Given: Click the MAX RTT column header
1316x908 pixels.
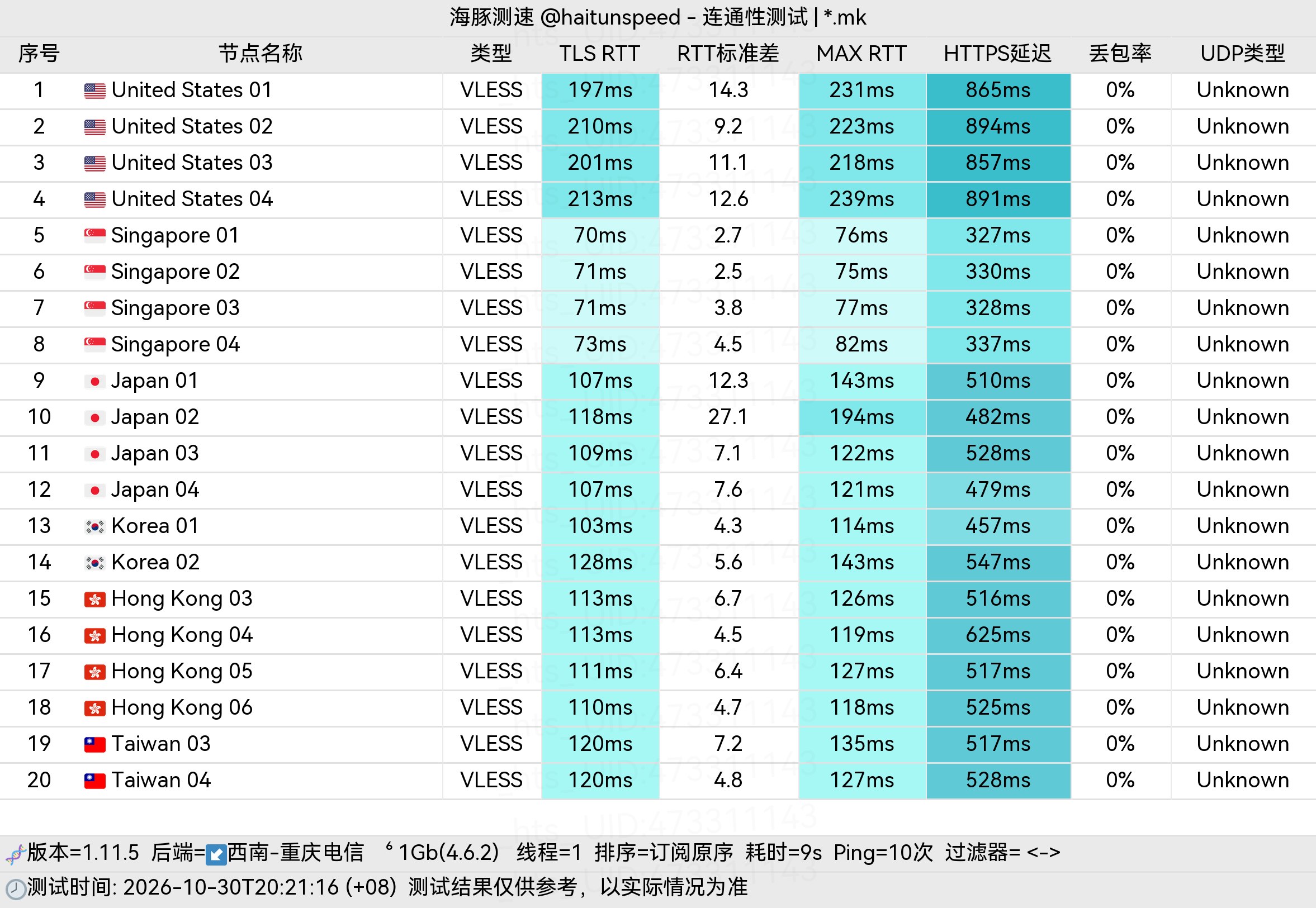Looking at the screenshot, I should point(861,54).
